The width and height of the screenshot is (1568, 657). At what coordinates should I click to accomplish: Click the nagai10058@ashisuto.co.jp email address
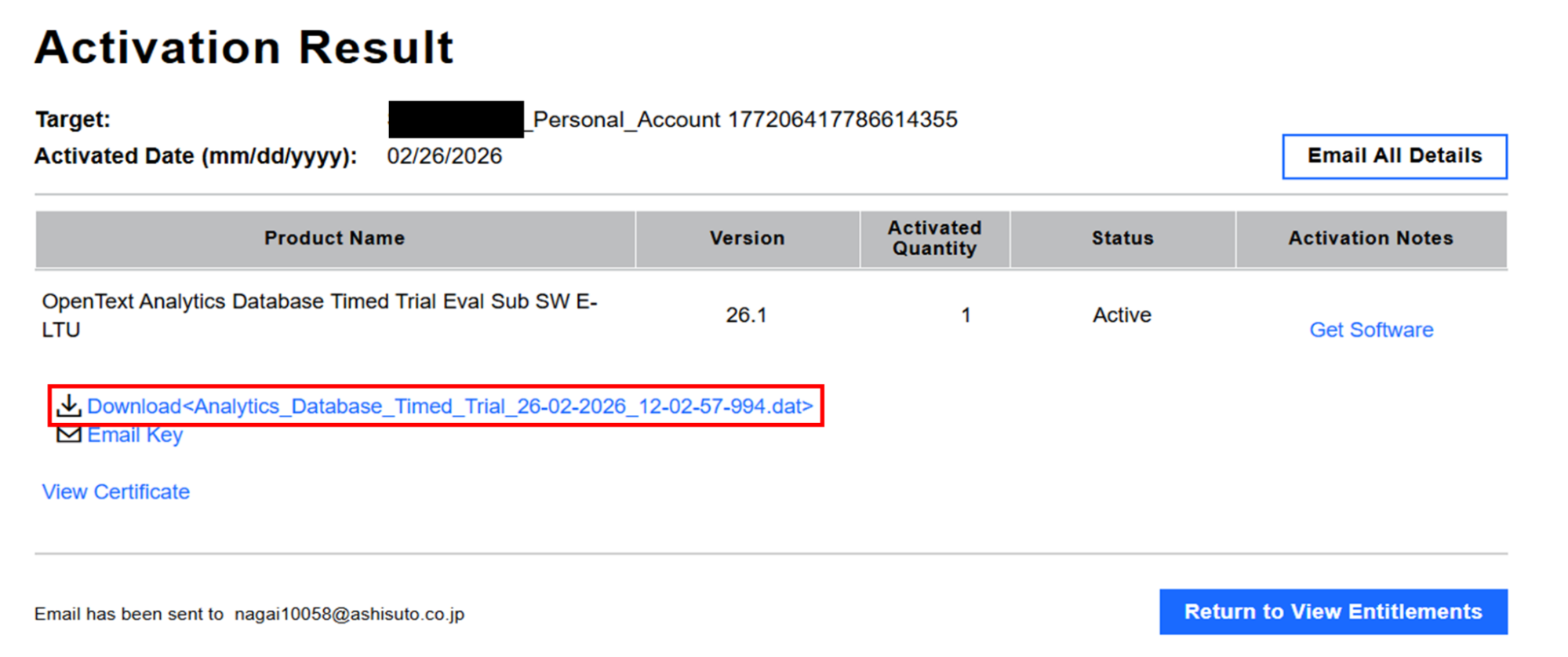point(349,614)
